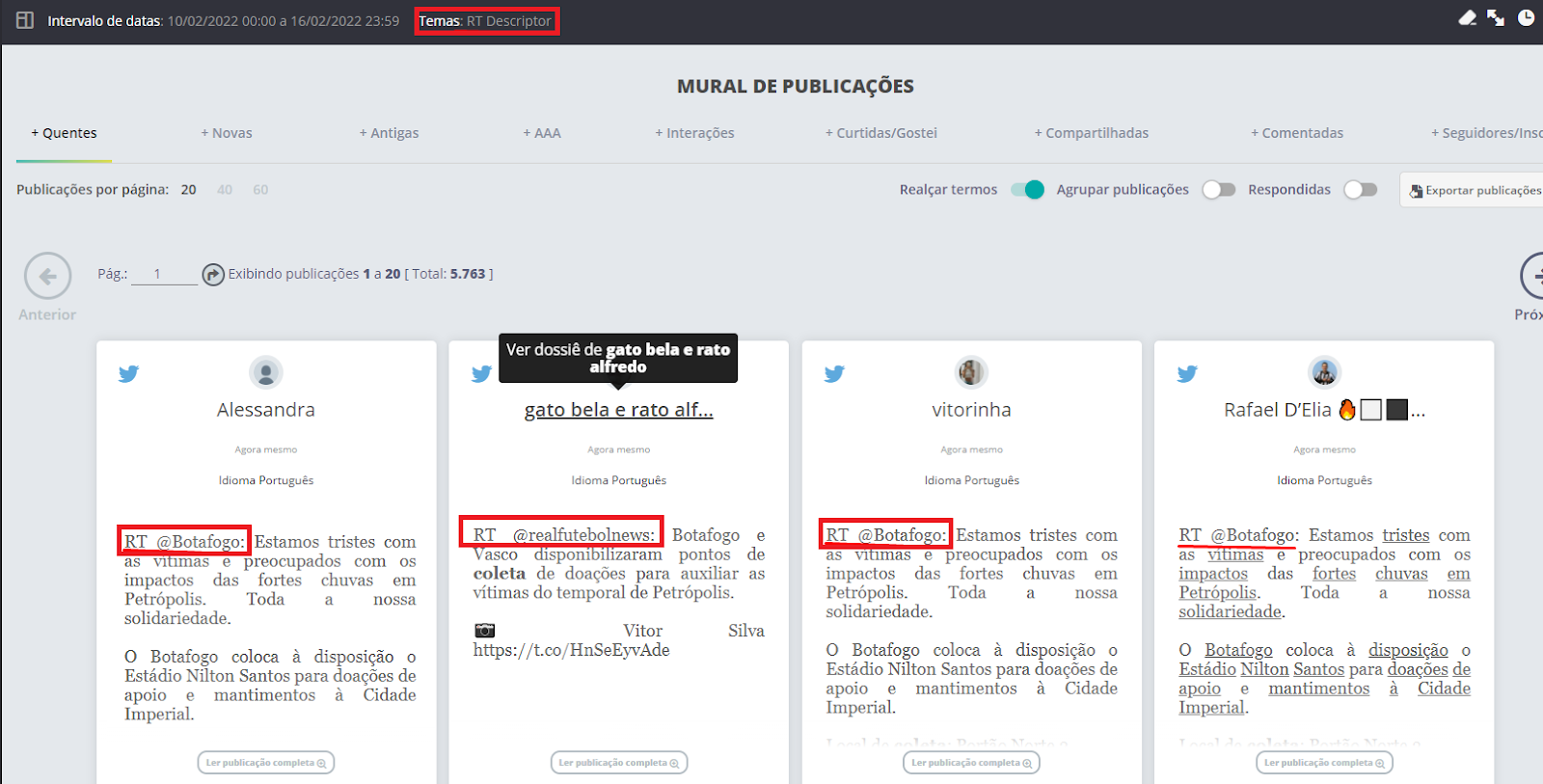
Task: Enable the Agrupar publicações toggle
Action: (x=1218, y=190)
